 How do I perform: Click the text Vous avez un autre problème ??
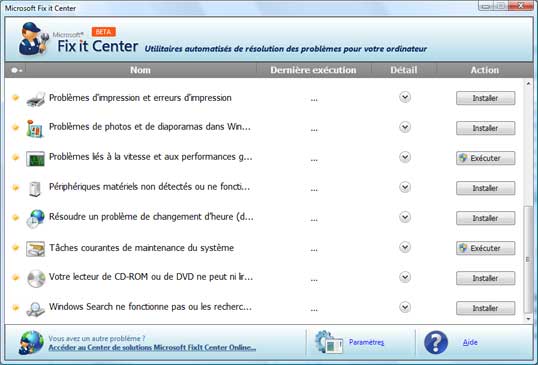click(97, 338)
